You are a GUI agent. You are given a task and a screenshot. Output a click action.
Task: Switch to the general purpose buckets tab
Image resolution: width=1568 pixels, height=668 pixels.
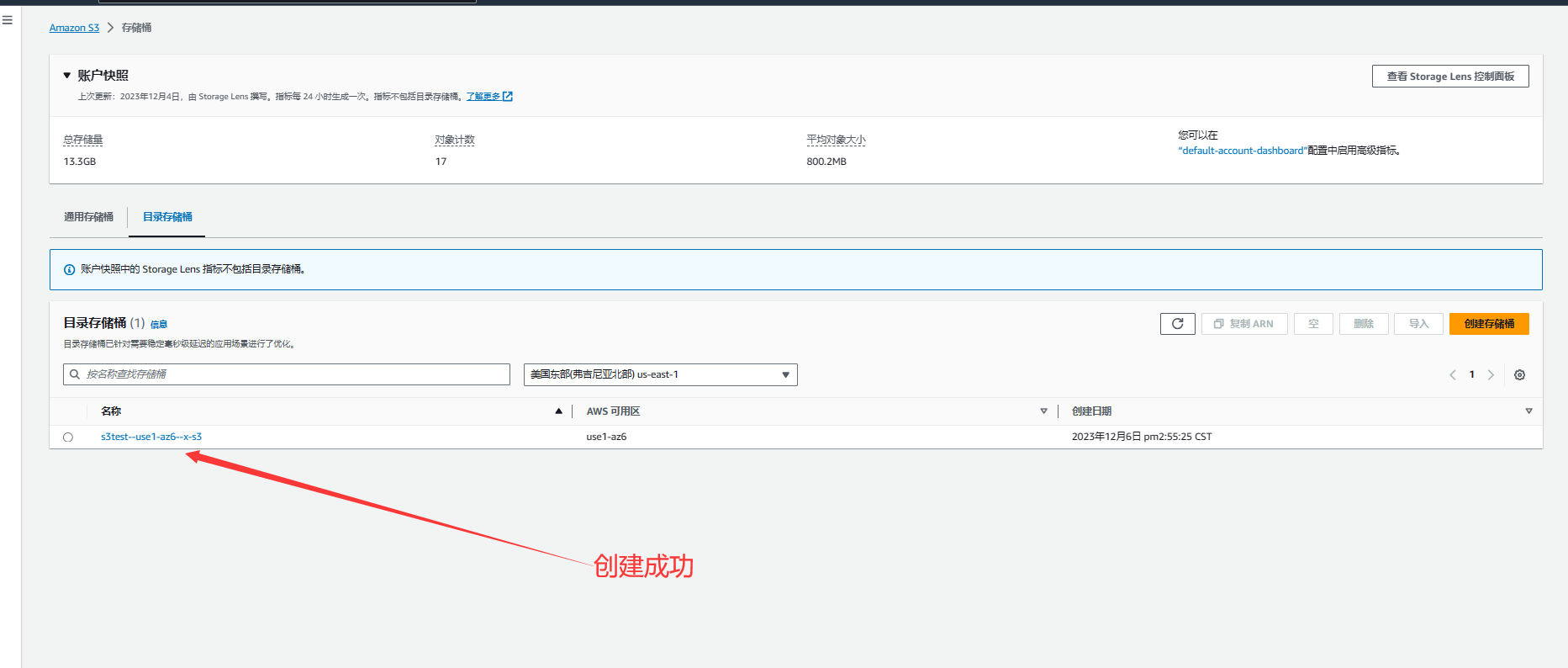click(88, 217)
